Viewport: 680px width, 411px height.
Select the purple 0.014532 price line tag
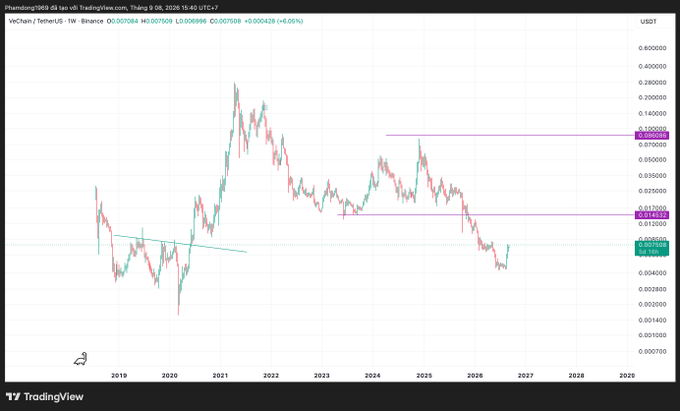pos(652,215)
